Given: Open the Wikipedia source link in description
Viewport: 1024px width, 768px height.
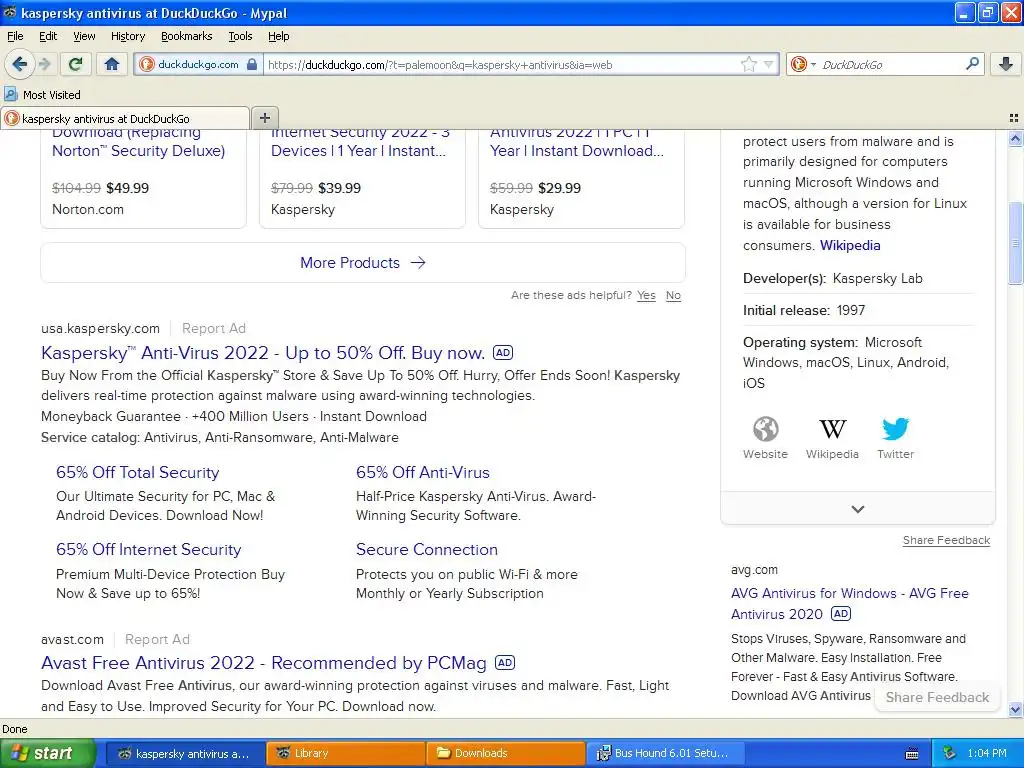Looking at the screenshot, I should [850, 246].
